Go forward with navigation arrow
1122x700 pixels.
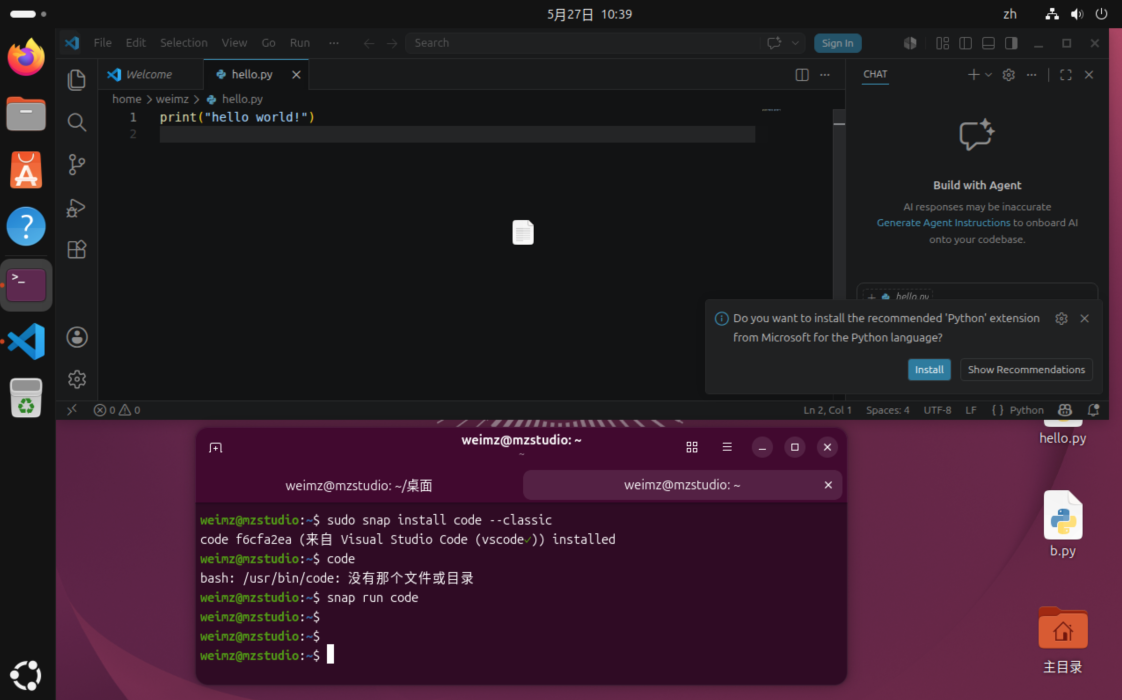(x=392, y=43)
